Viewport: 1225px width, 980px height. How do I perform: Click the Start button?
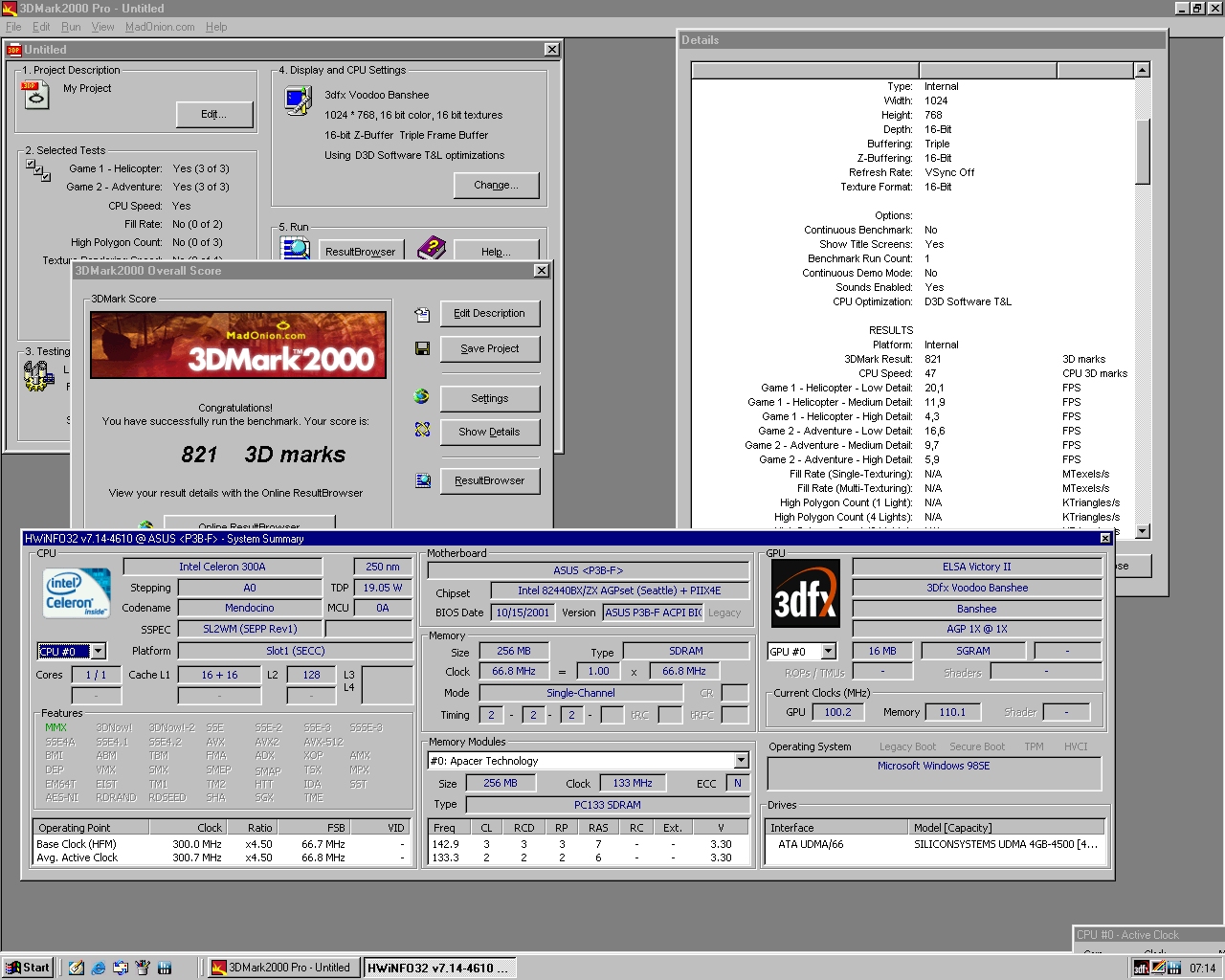tap(28, 968)
